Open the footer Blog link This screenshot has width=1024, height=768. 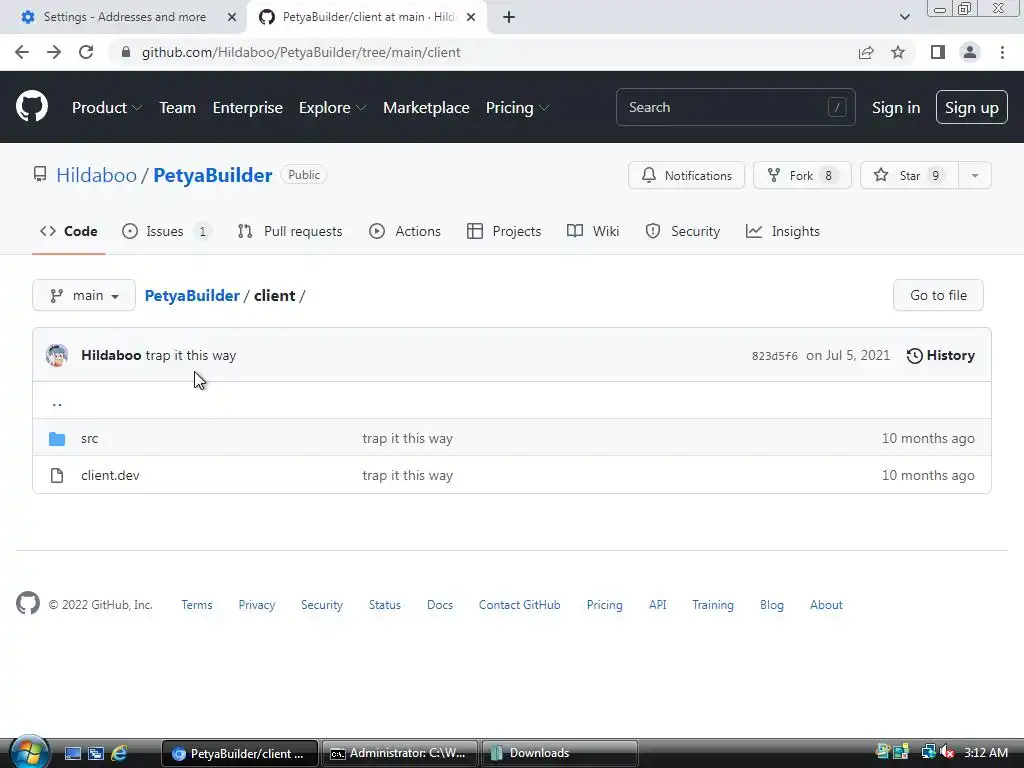pos(772,605)
